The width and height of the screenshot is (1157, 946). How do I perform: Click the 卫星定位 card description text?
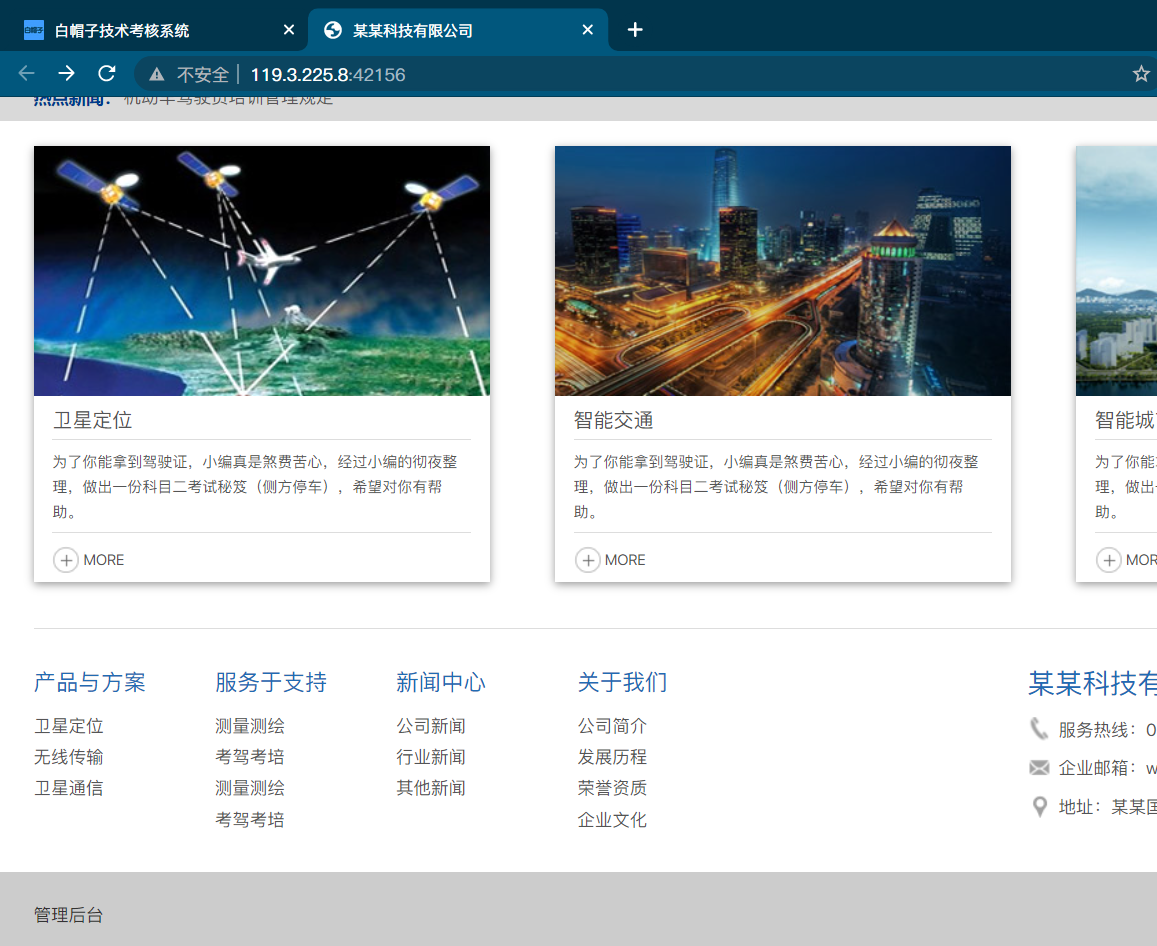click(255, 486)
